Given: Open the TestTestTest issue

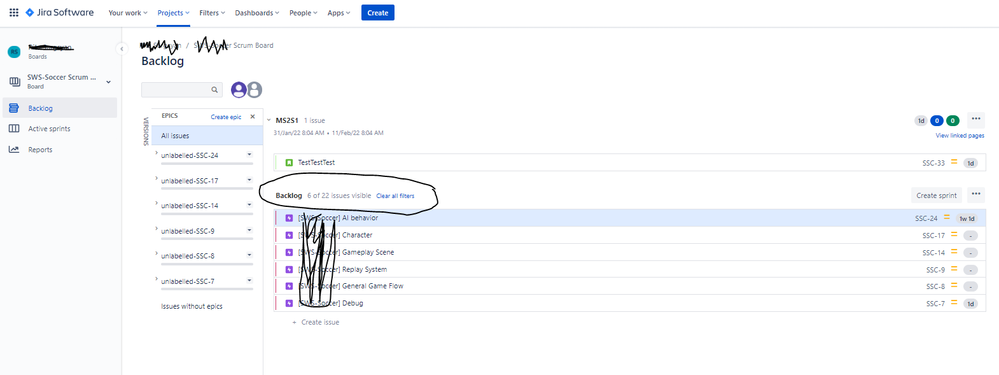Looking at the screenshot, I should pos(316,163).
